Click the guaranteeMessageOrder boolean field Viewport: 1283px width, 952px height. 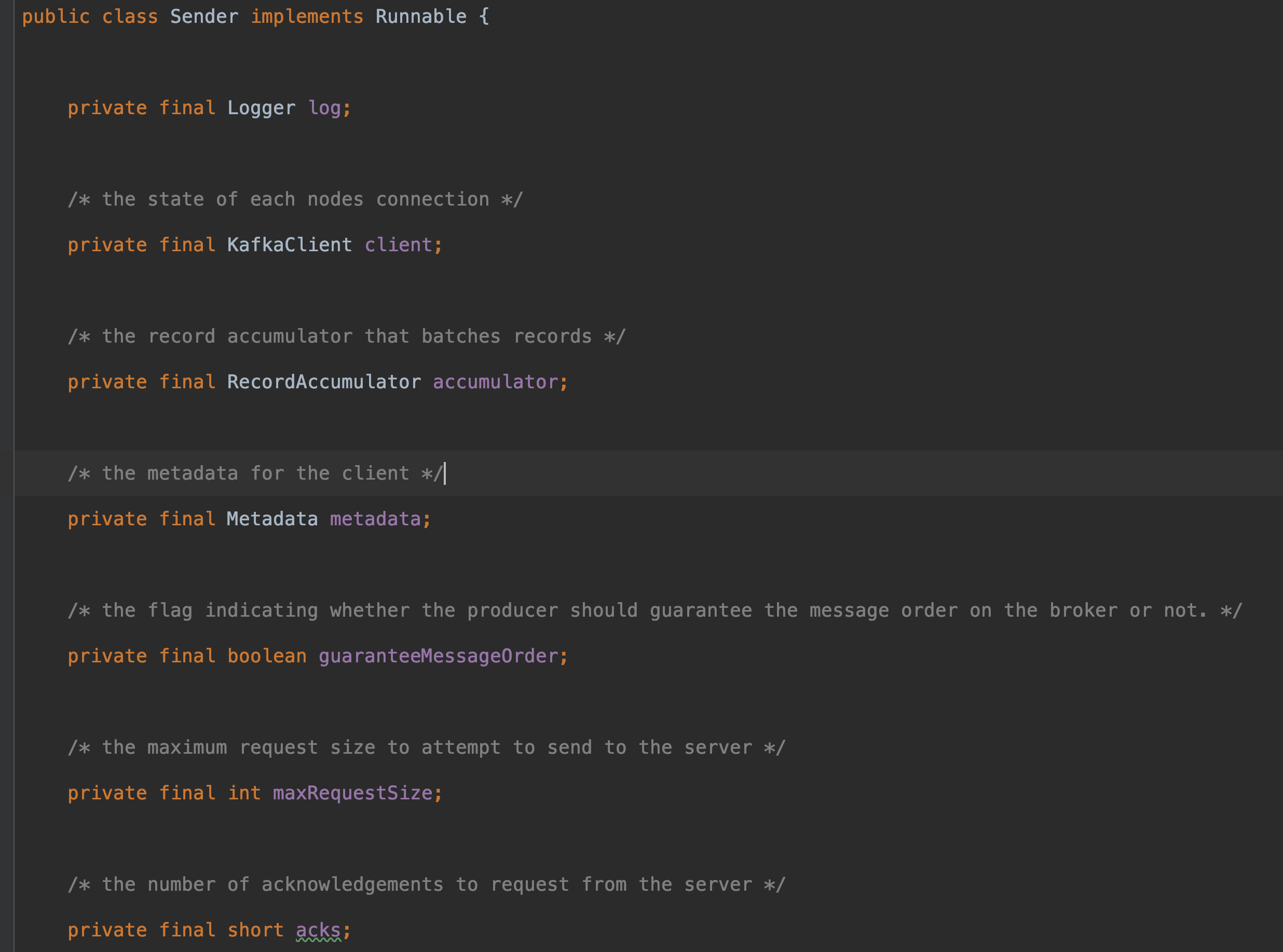click(x=441, y=656)
